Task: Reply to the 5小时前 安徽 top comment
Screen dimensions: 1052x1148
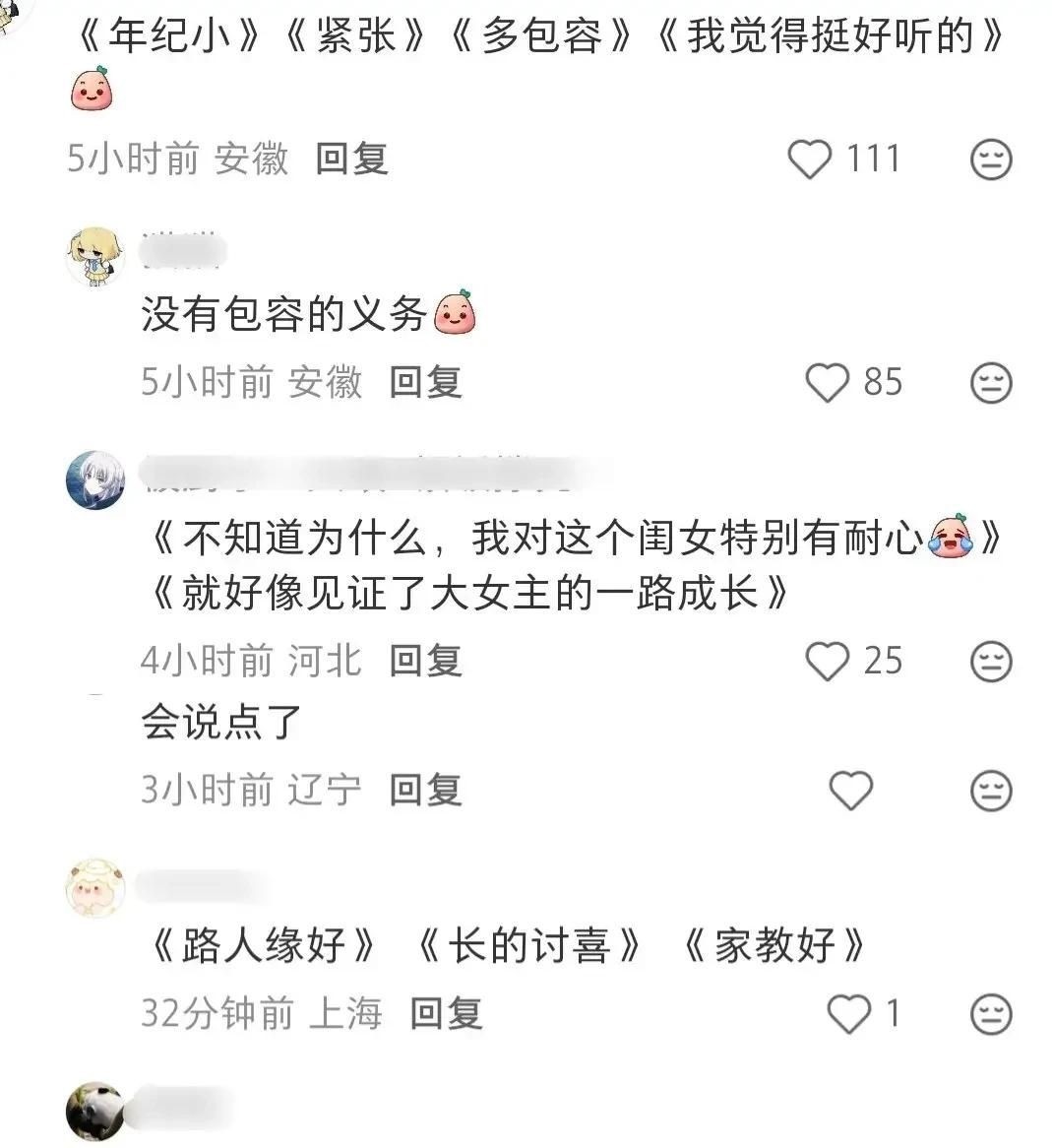Action: (352, 159)
